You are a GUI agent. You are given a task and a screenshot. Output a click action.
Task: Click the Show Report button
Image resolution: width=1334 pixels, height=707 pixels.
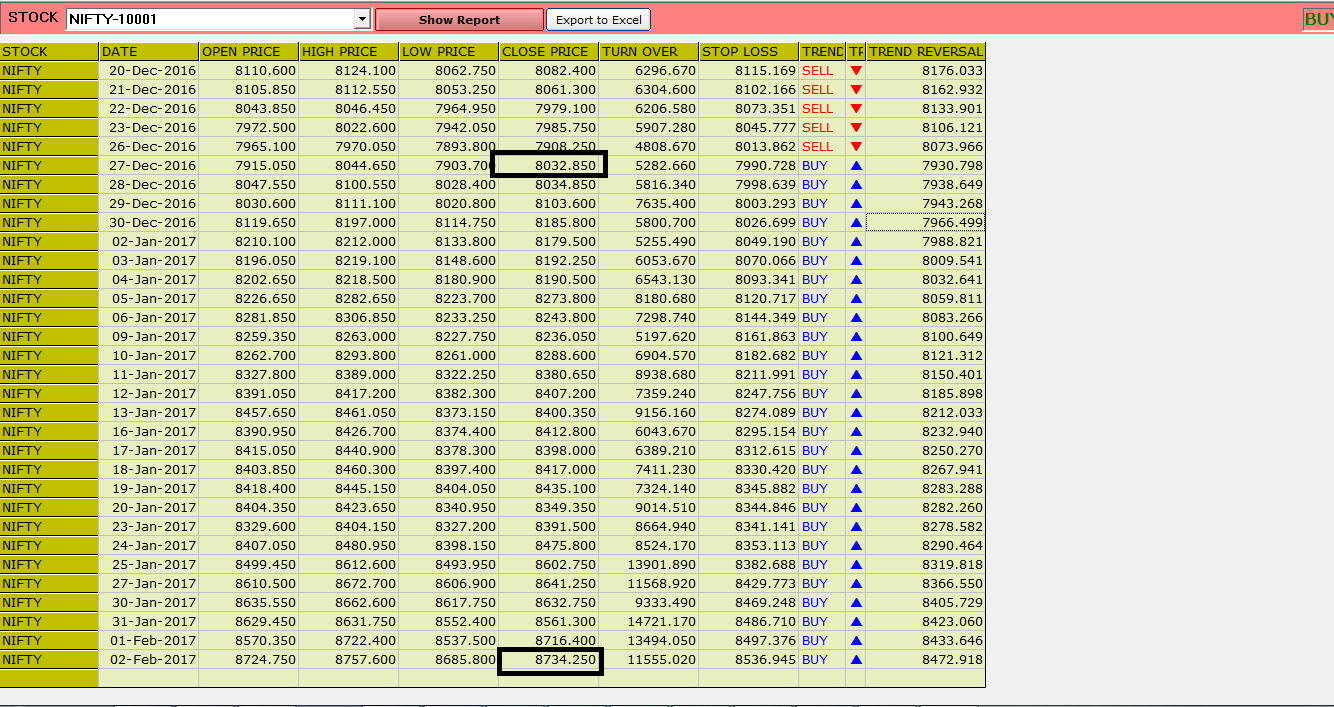(459, 19)
